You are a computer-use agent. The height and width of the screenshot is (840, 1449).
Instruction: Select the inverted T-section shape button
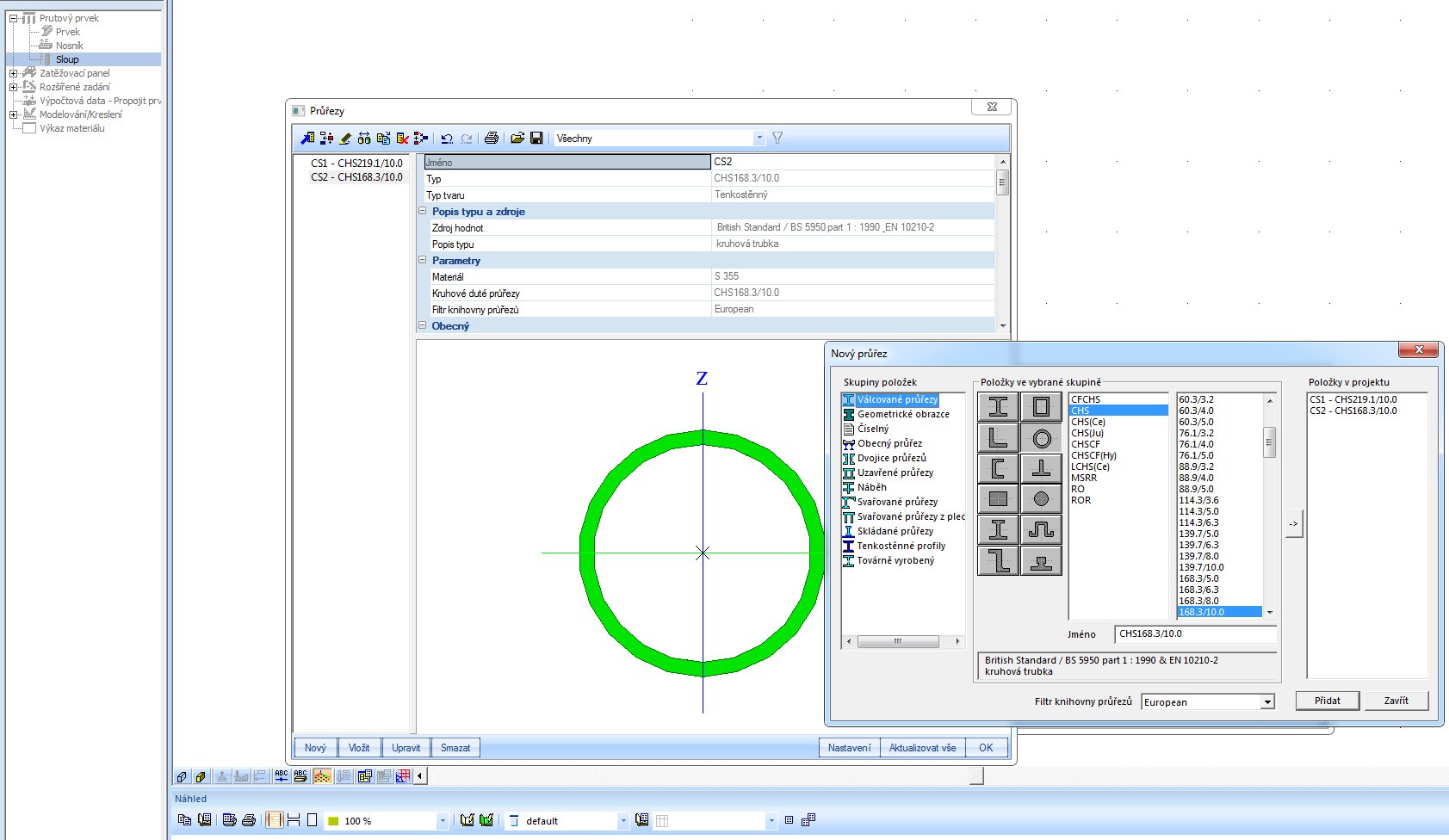tap(1041, 468)
